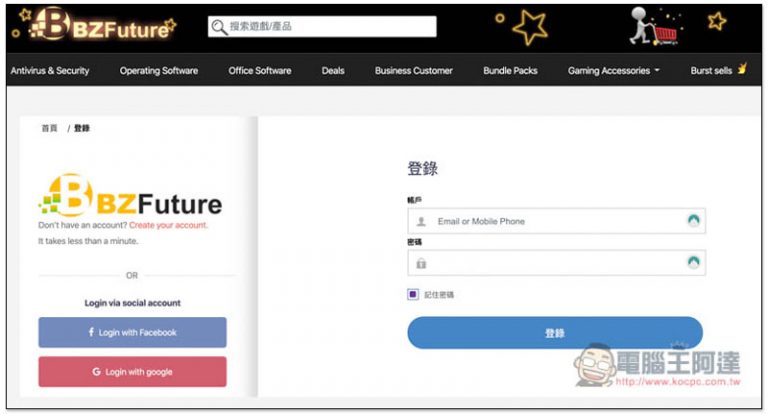Select Bundle Packs menu item

[x=510, y=71]
